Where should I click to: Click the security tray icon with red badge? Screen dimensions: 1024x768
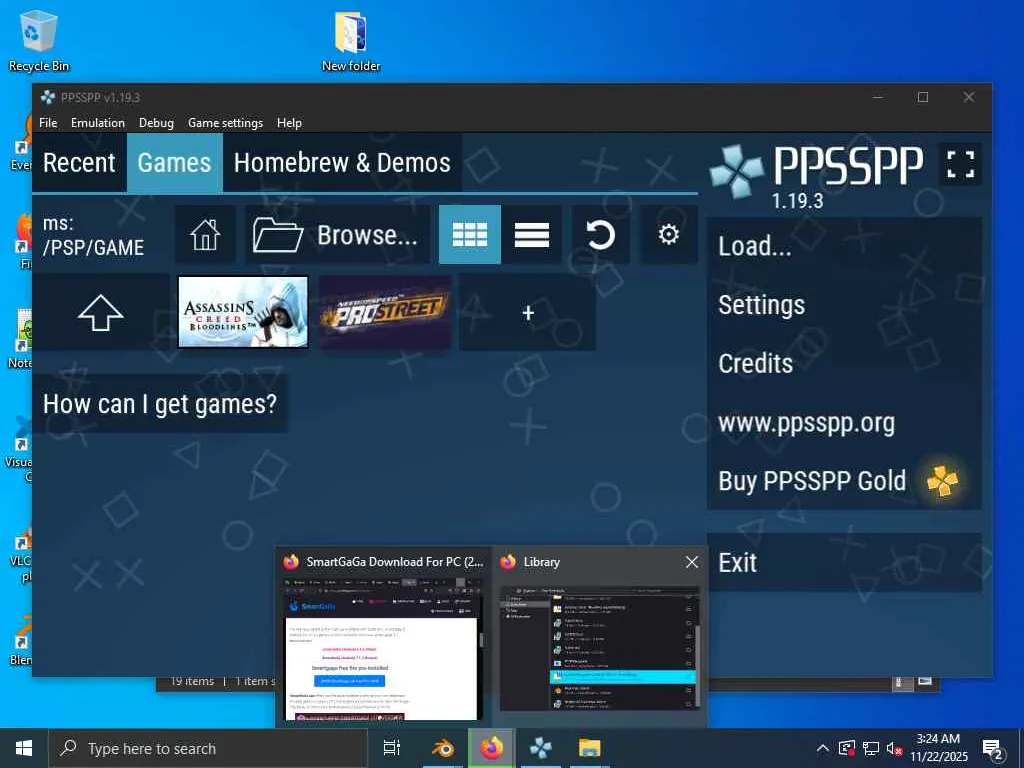847,748
